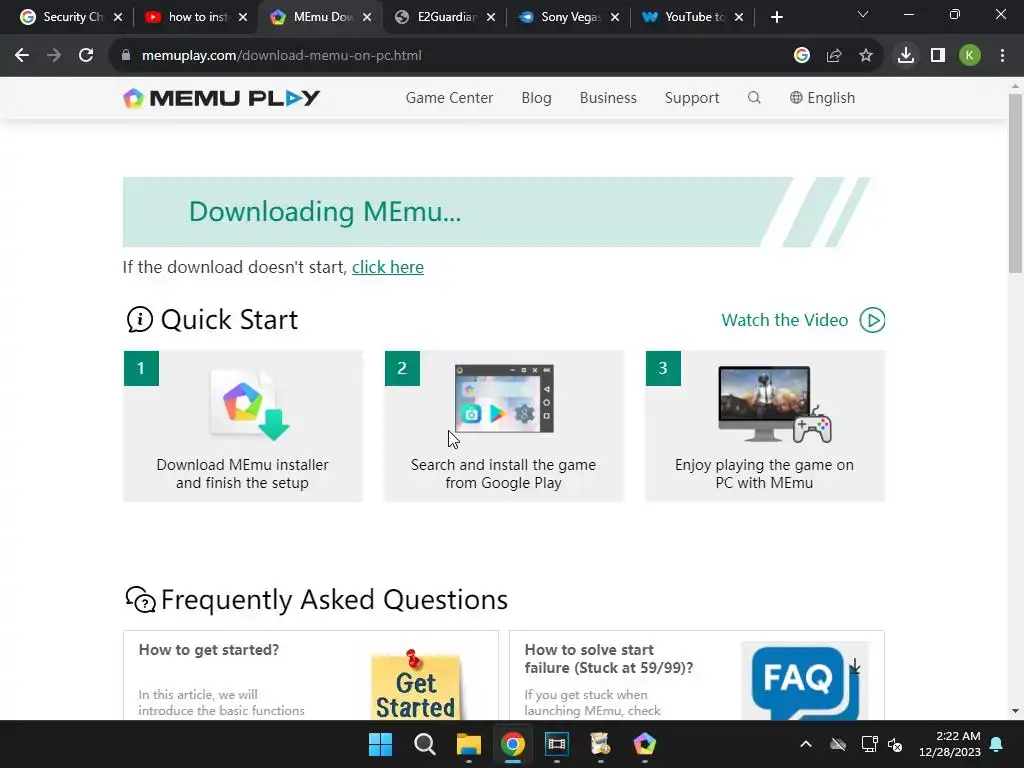This screenshot has height=768, width=1024.
Task: Click the Google icon in address bar
Action: point(802,56)
